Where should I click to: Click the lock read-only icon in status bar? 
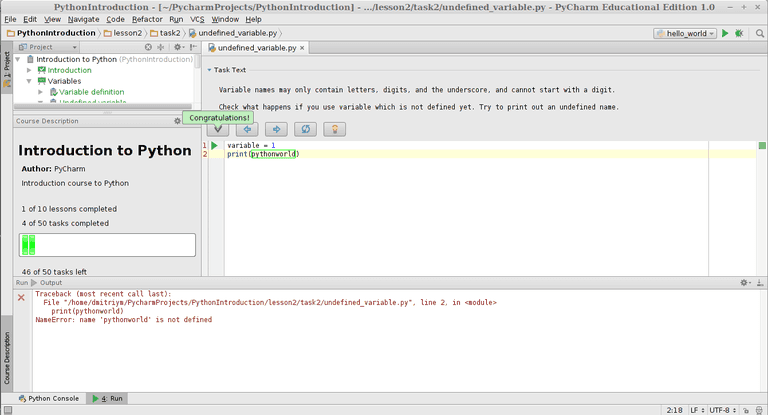coord(745,410)
